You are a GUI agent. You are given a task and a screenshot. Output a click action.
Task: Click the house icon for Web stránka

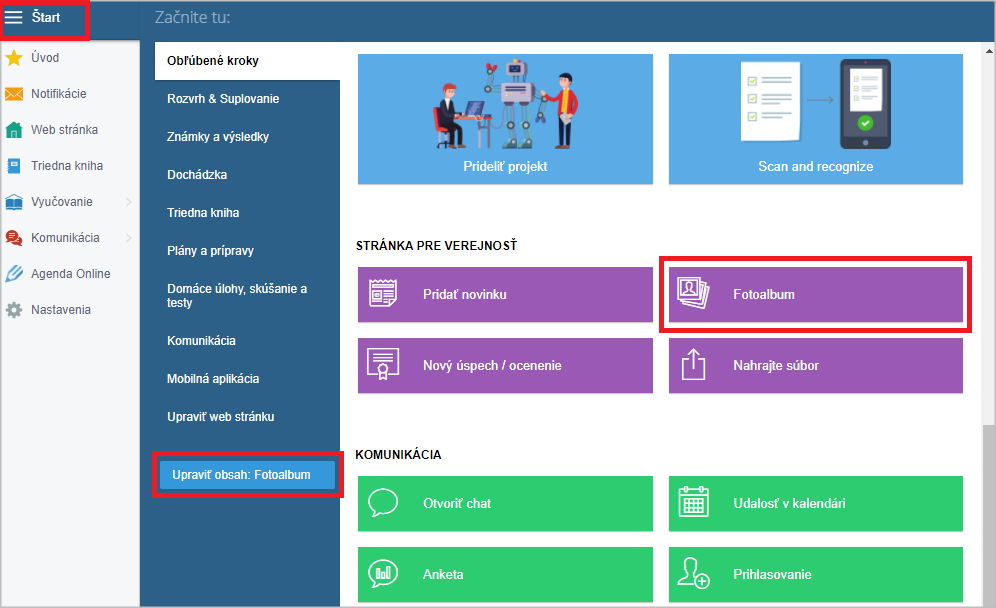pos(14,130)
